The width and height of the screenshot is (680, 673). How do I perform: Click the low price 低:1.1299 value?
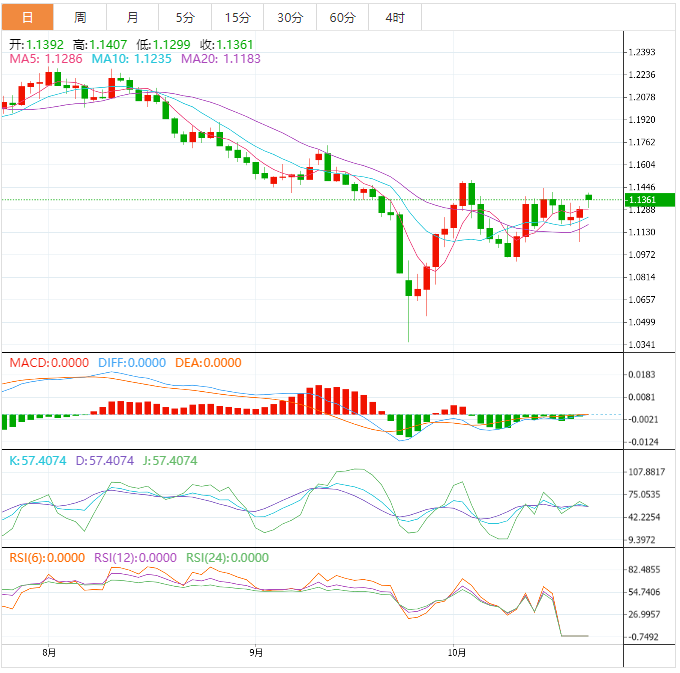coord(163,45)
